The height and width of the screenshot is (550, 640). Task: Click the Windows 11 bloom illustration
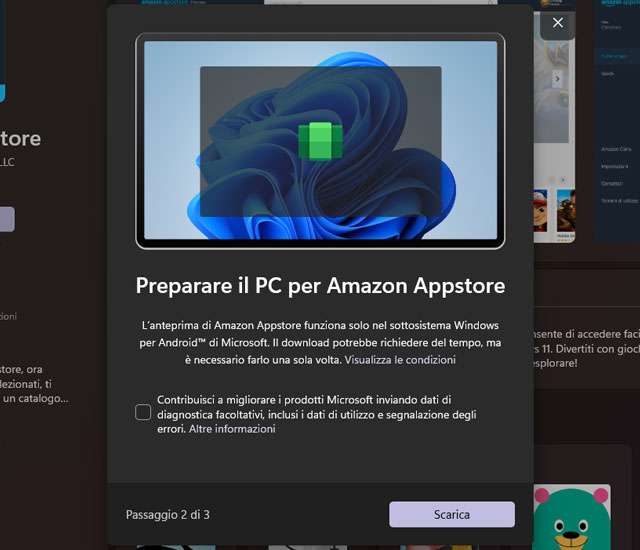point(320,140)
